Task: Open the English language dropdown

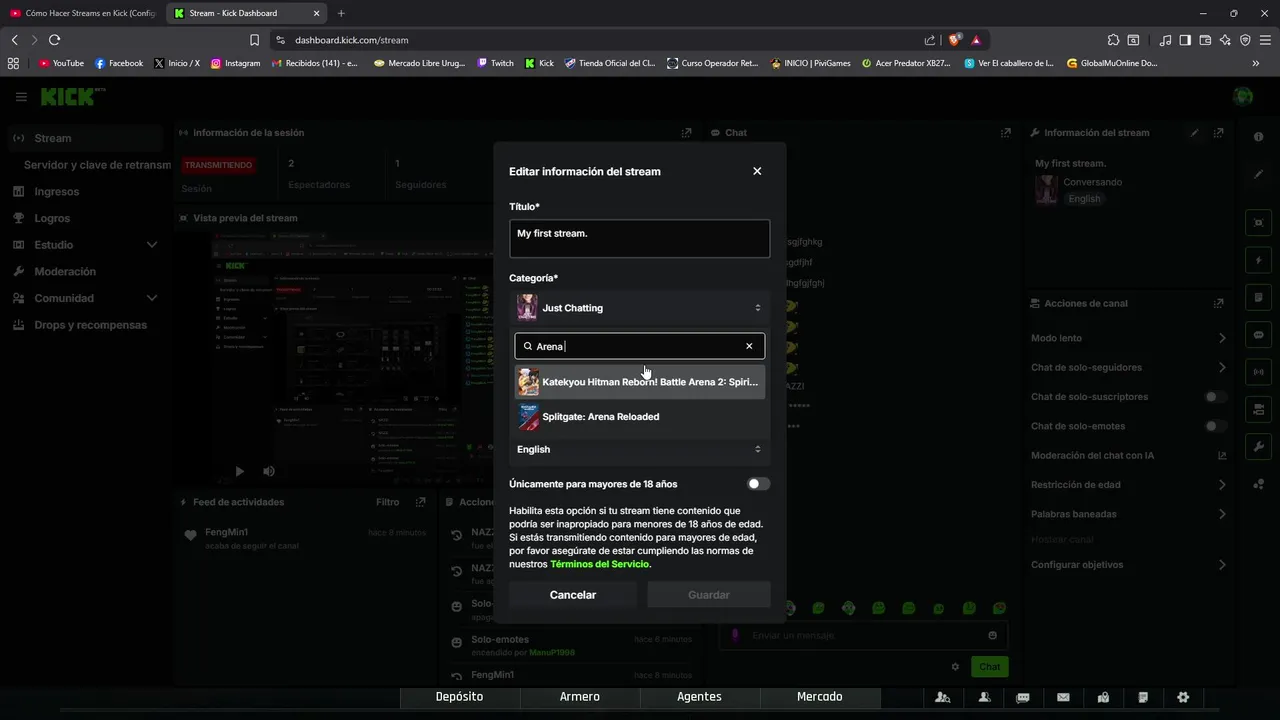Action: click(639, 449)
